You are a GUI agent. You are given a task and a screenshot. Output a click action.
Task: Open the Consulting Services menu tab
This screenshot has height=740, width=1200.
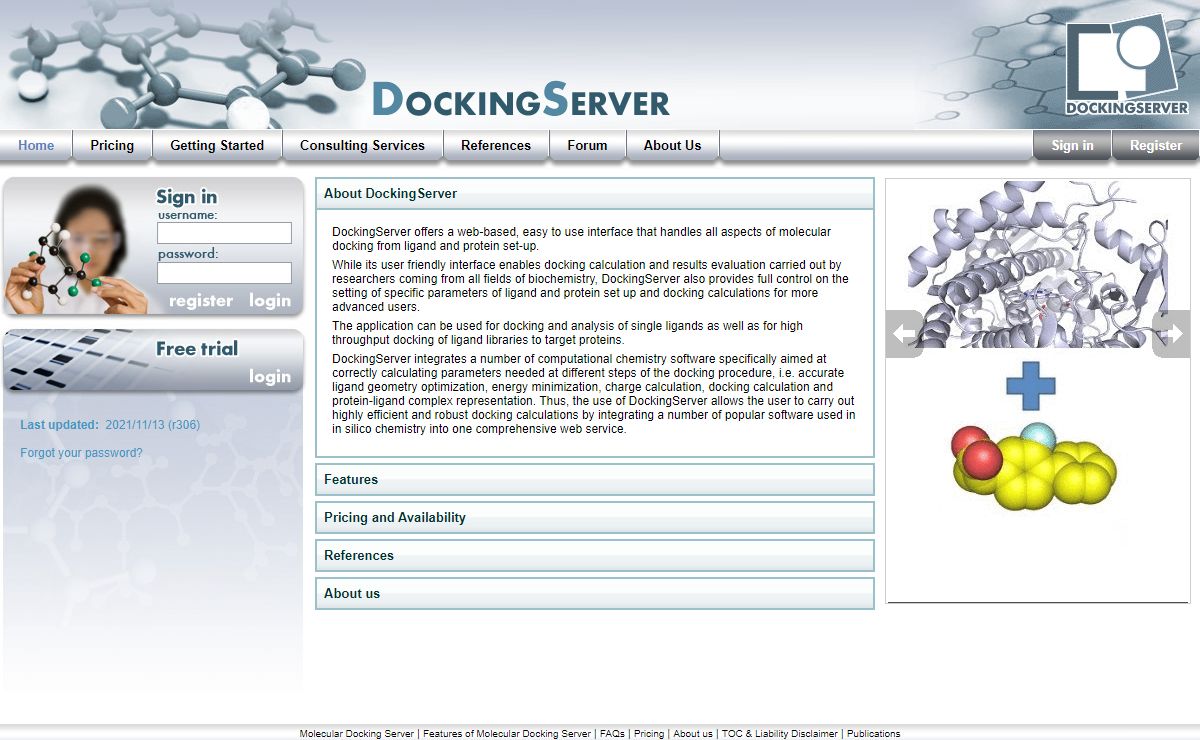pyautogui.click(x=362, y=146)
